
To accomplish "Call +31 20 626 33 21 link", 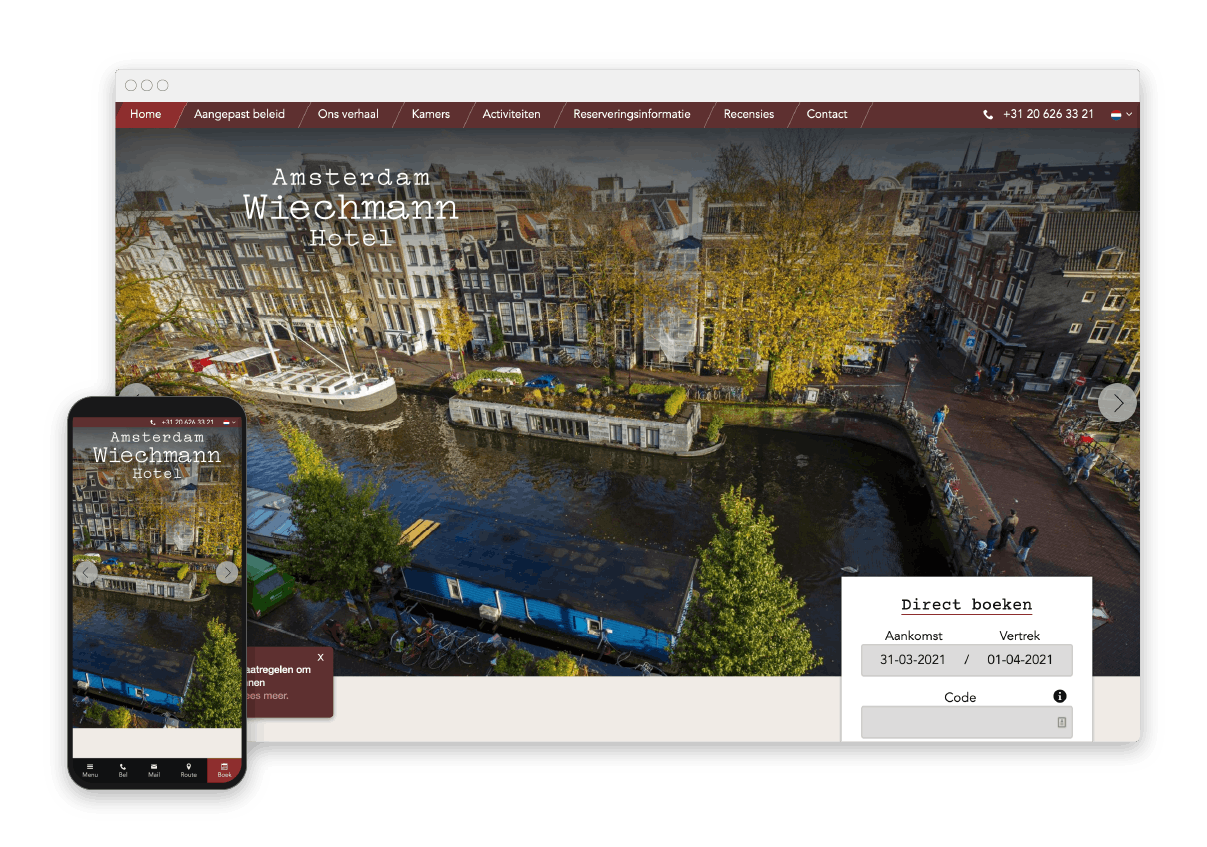I will click(x=1048, y=114).
